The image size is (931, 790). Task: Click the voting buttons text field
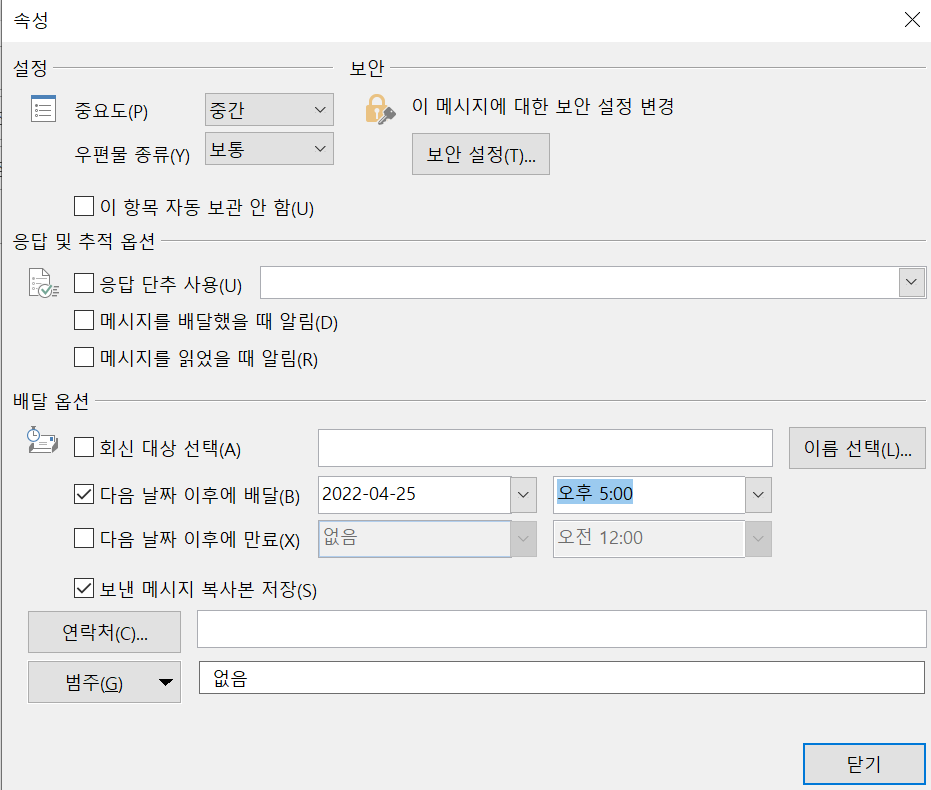[580, 283]
